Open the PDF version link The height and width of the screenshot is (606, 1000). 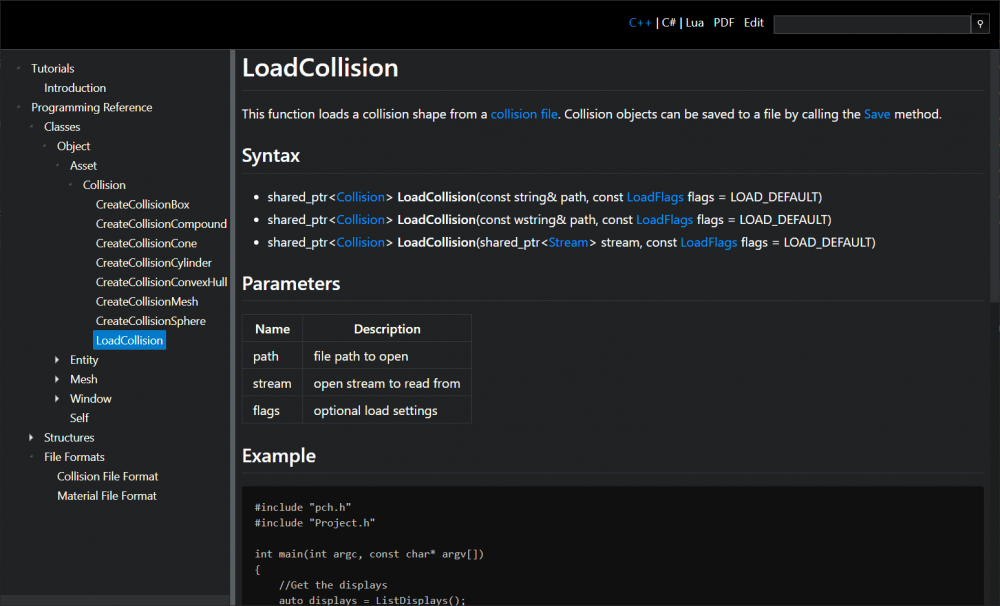[x=724, y=22]
